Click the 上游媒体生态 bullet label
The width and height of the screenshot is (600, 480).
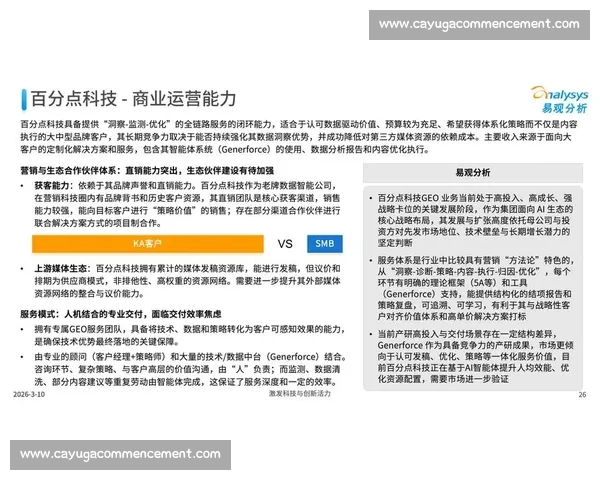coord(60,268)
